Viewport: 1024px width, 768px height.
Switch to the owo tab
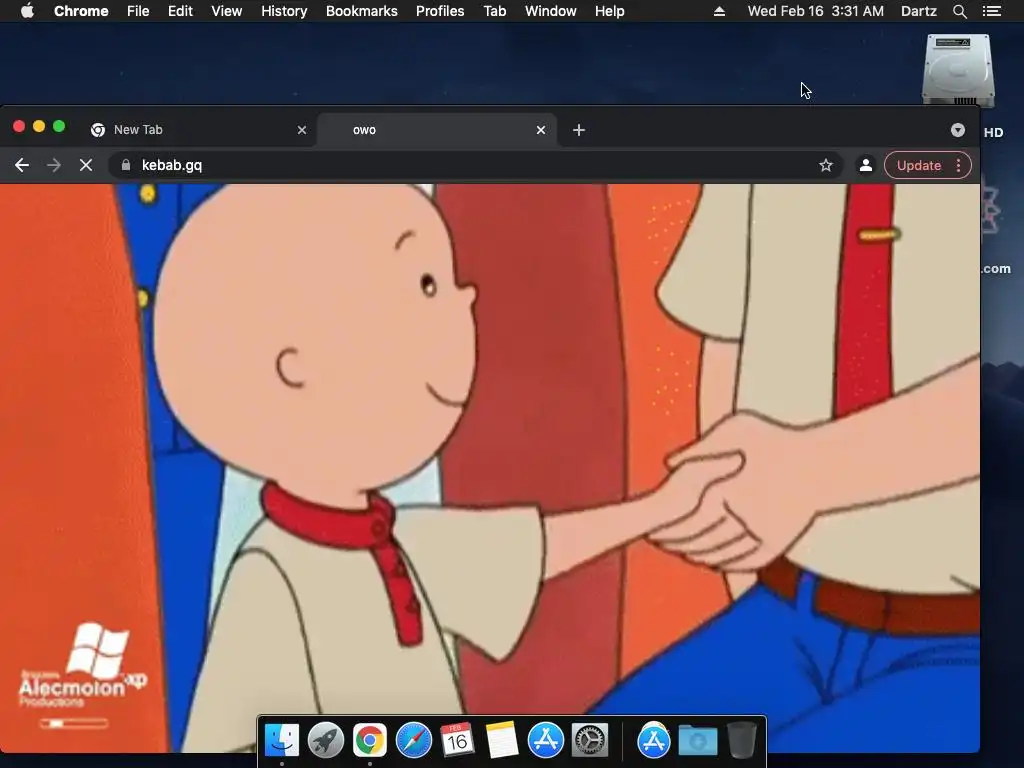tap(436, 130)
